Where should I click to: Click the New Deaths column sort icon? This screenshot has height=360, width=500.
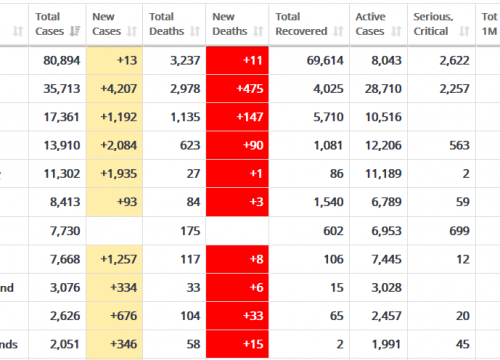click(x=258, y=31)
